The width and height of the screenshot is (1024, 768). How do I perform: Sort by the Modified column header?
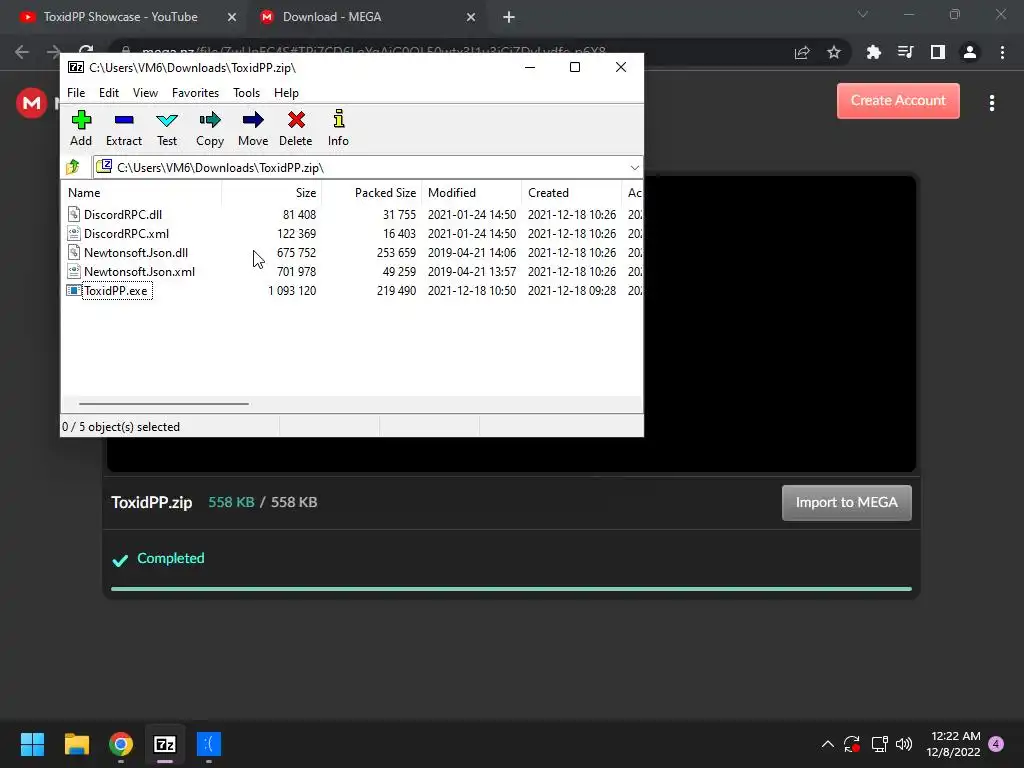(471, 193)
